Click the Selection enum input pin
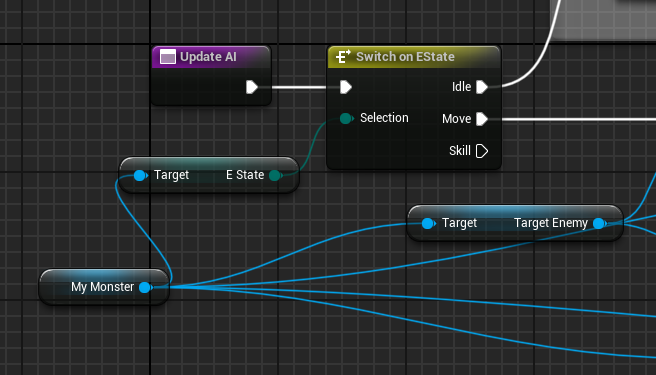The width and height of the screenshot is (656, 375). coord(346,118)
